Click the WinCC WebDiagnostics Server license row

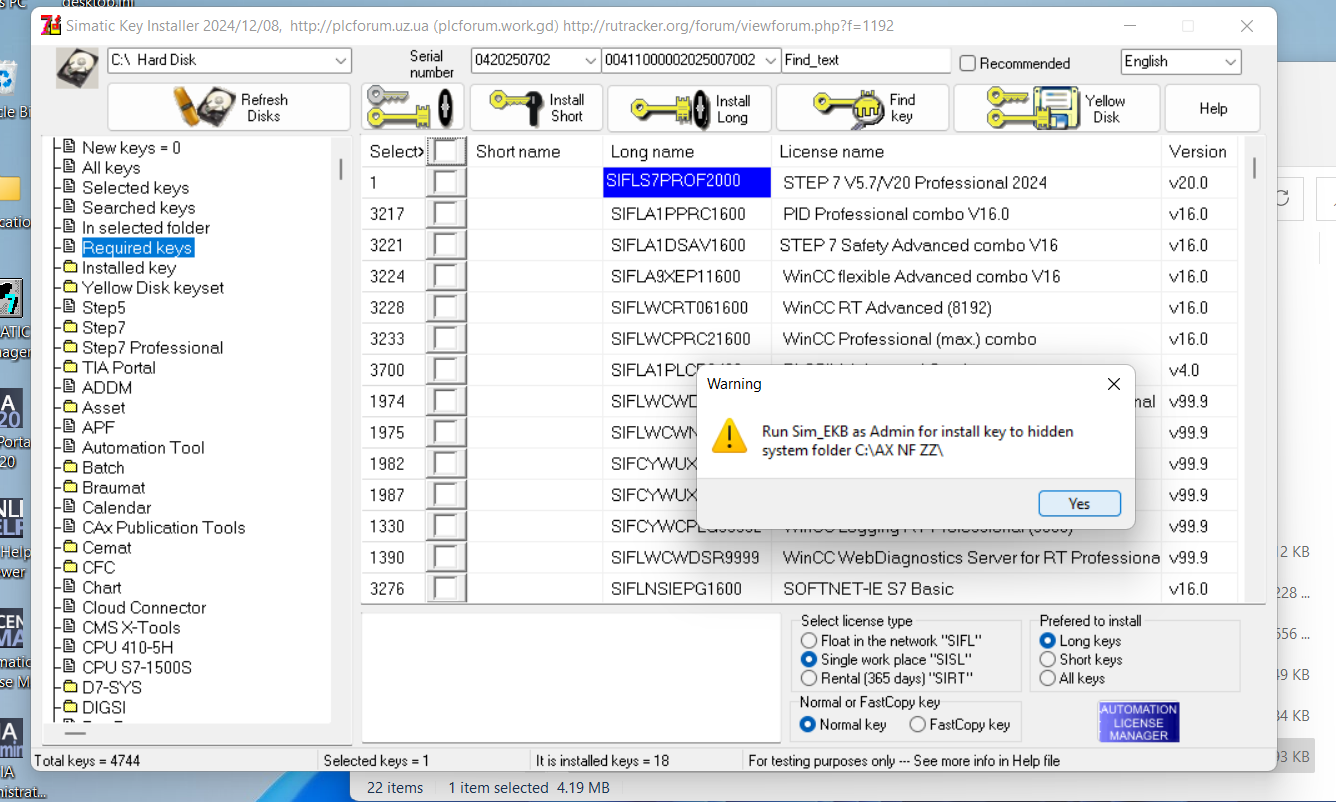click(x=971, y=558)
